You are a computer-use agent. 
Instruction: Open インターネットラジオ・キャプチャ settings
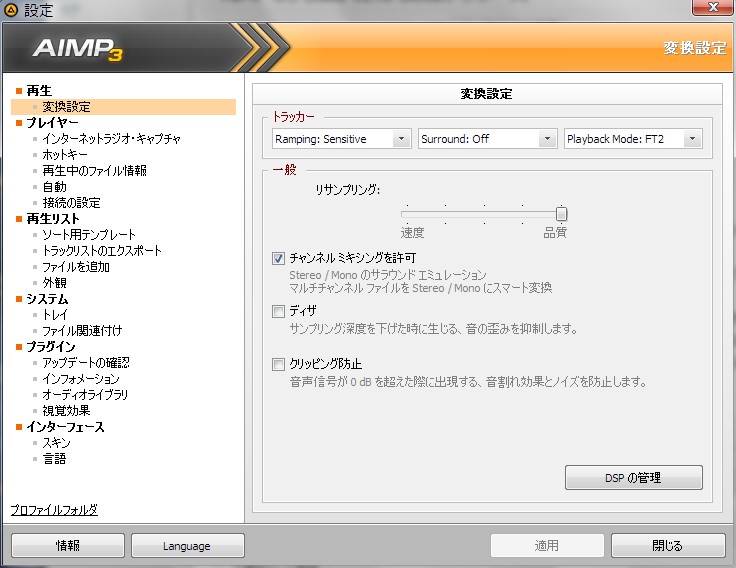(111, 138)
